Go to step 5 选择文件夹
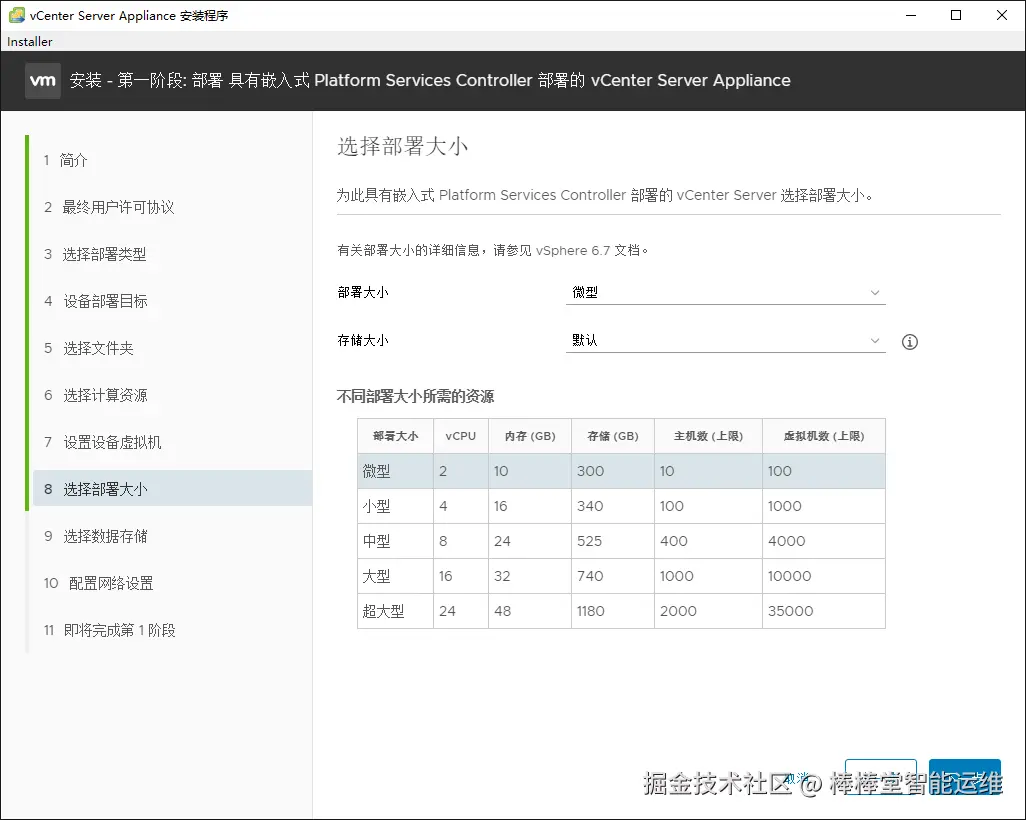The image size is (1026, 820). pyautogui.click(x=89, y=348)
